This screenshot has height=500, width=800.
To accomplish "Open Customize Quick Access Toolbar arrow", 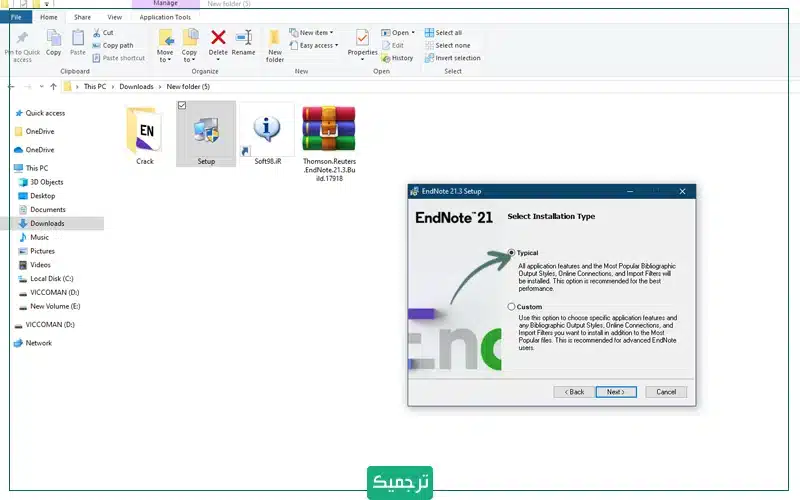I will tap(46, 4).
